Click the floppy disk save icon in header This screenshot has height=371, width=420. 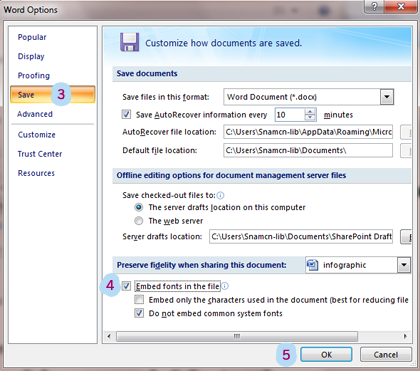tap(129, 42)
